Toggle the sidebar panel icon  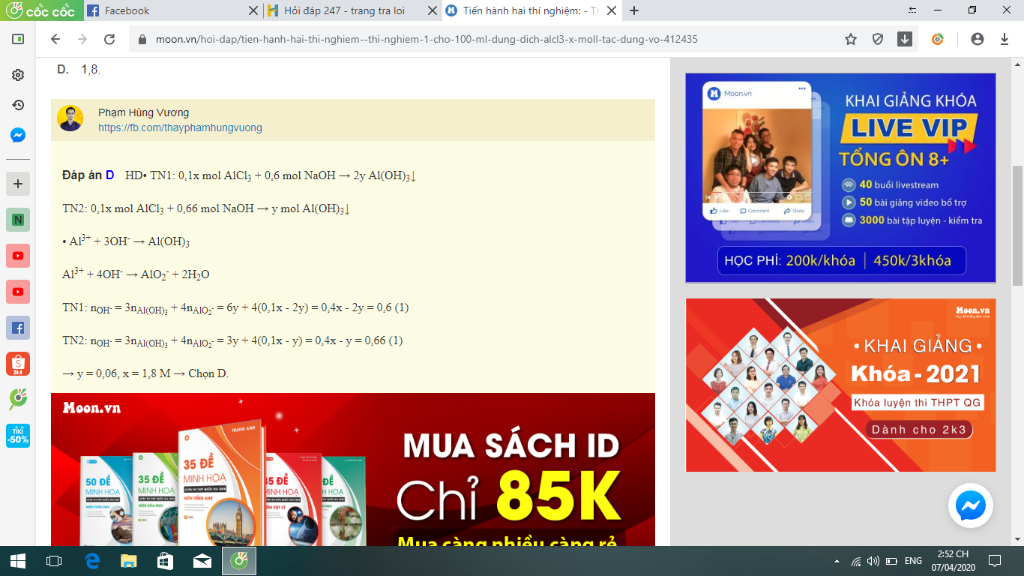tap(18, 39)
